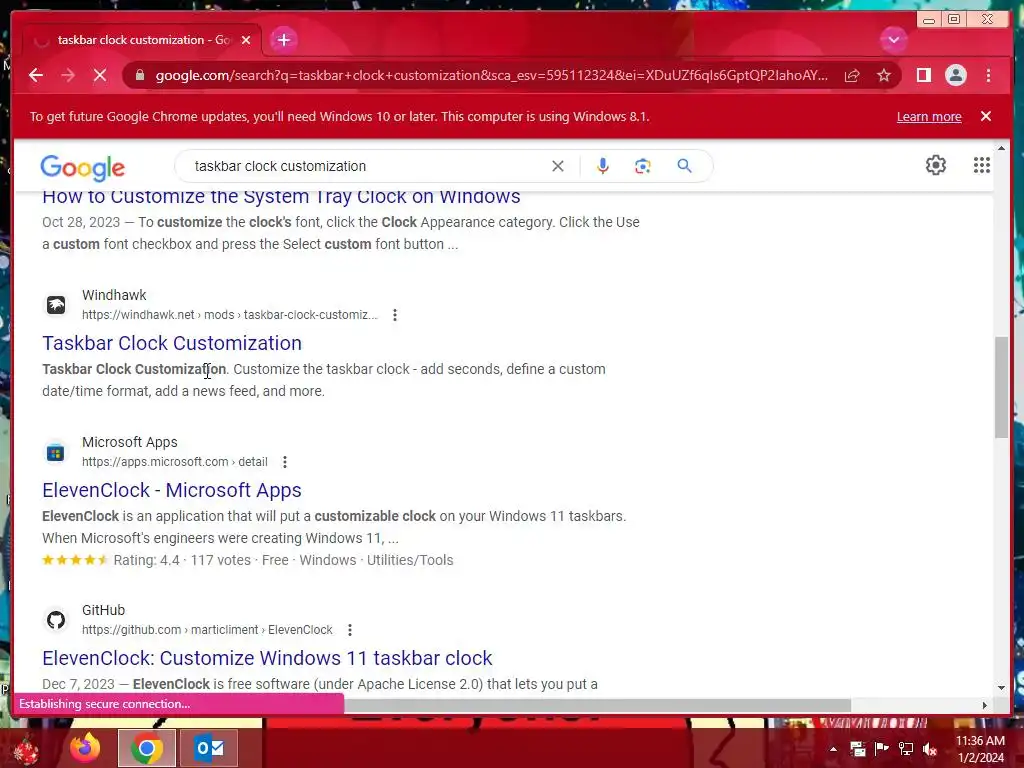Open Google quick settings gear

936,165
